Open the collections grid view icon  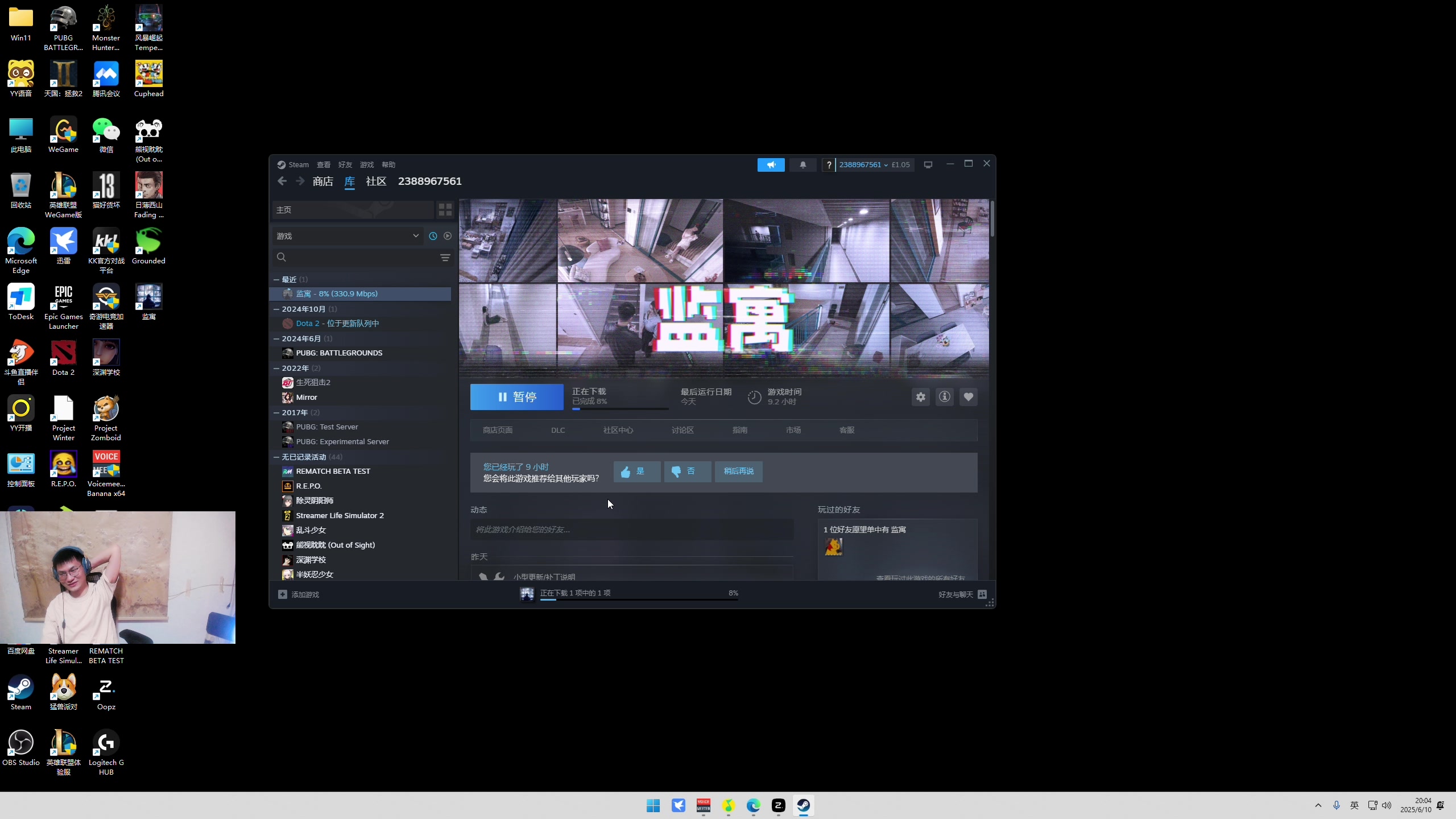pos(445,210)
